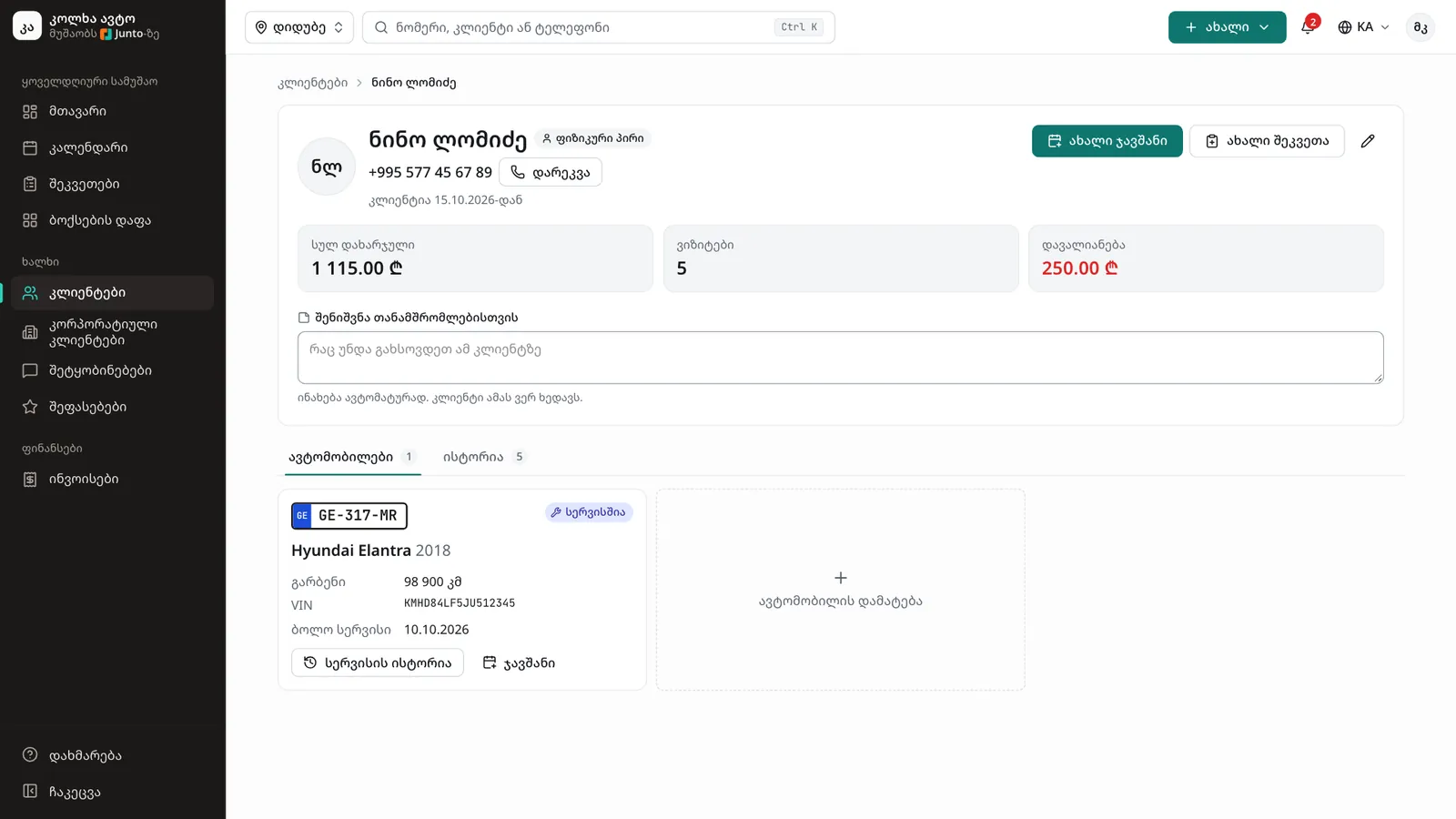Image resolution: width=1456 pixels, height=819 pixels.
Task: Click the staff note textarea
Action: pyautogui.click(x=841, y=358)
